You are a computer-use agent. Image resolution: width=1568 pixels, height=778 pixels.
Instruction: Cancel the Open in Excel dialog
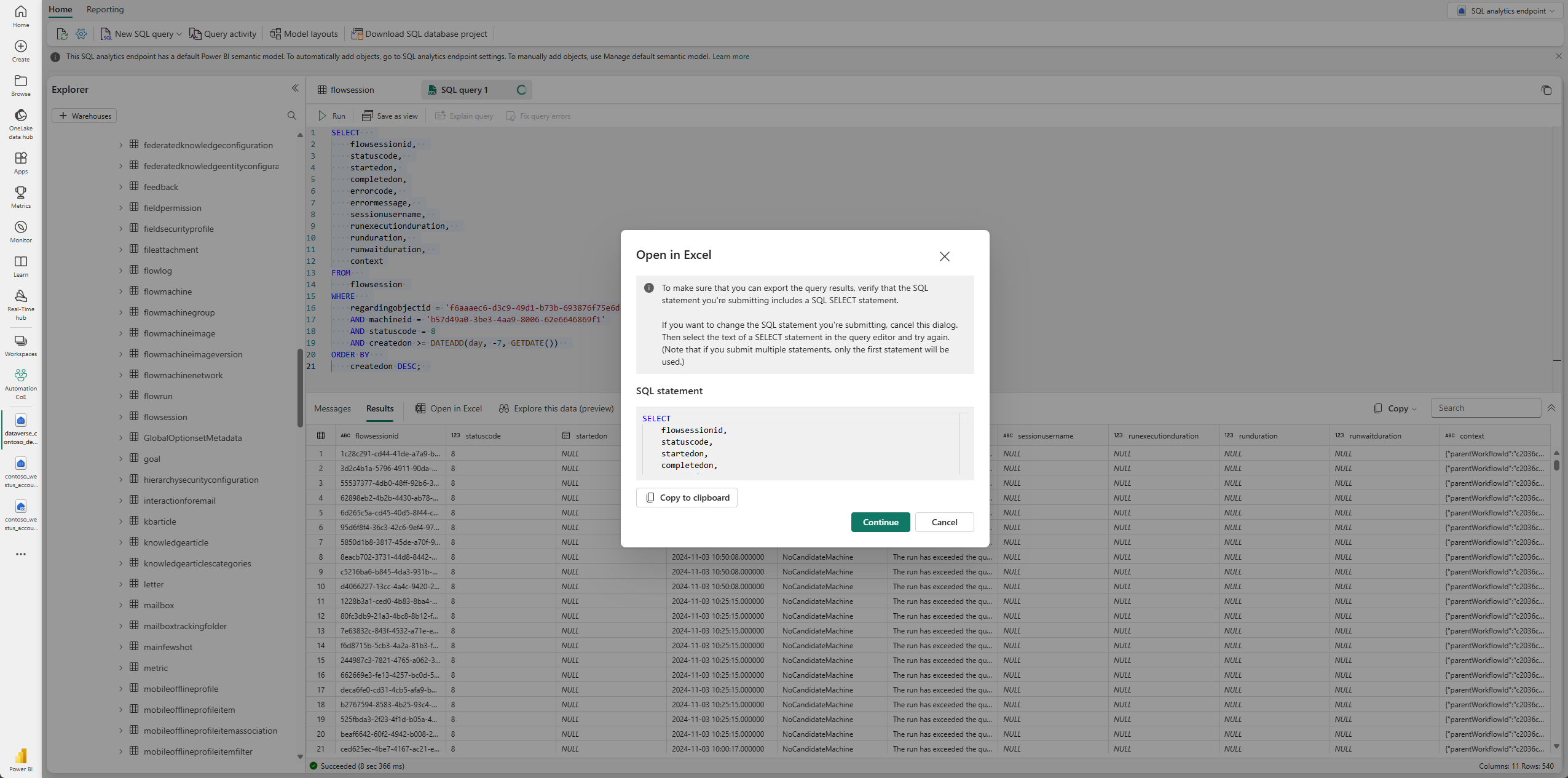(944, 522)
